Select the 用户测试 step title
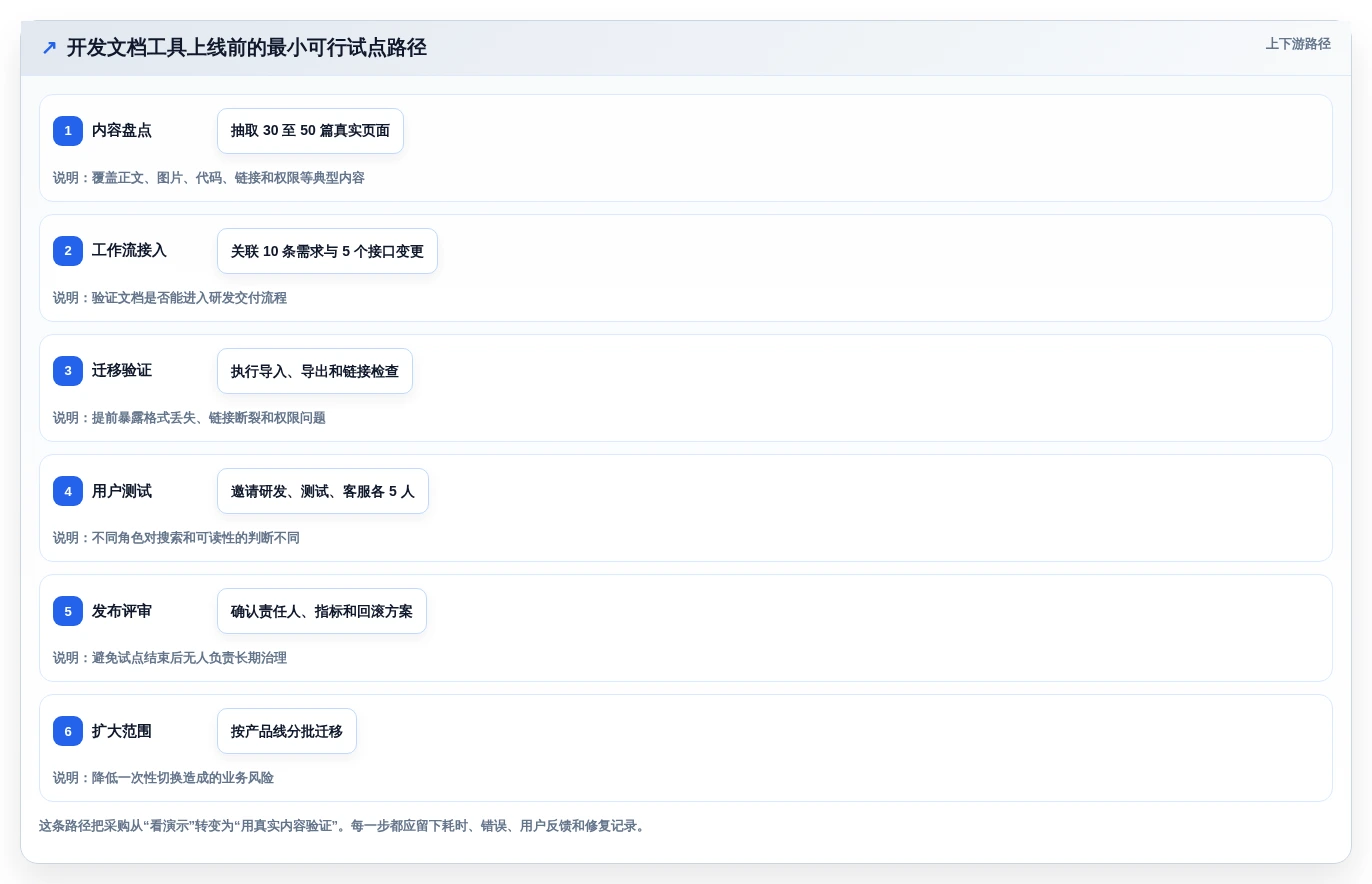This screenshot has width=1372, height=884. click(x=122, y=491)
